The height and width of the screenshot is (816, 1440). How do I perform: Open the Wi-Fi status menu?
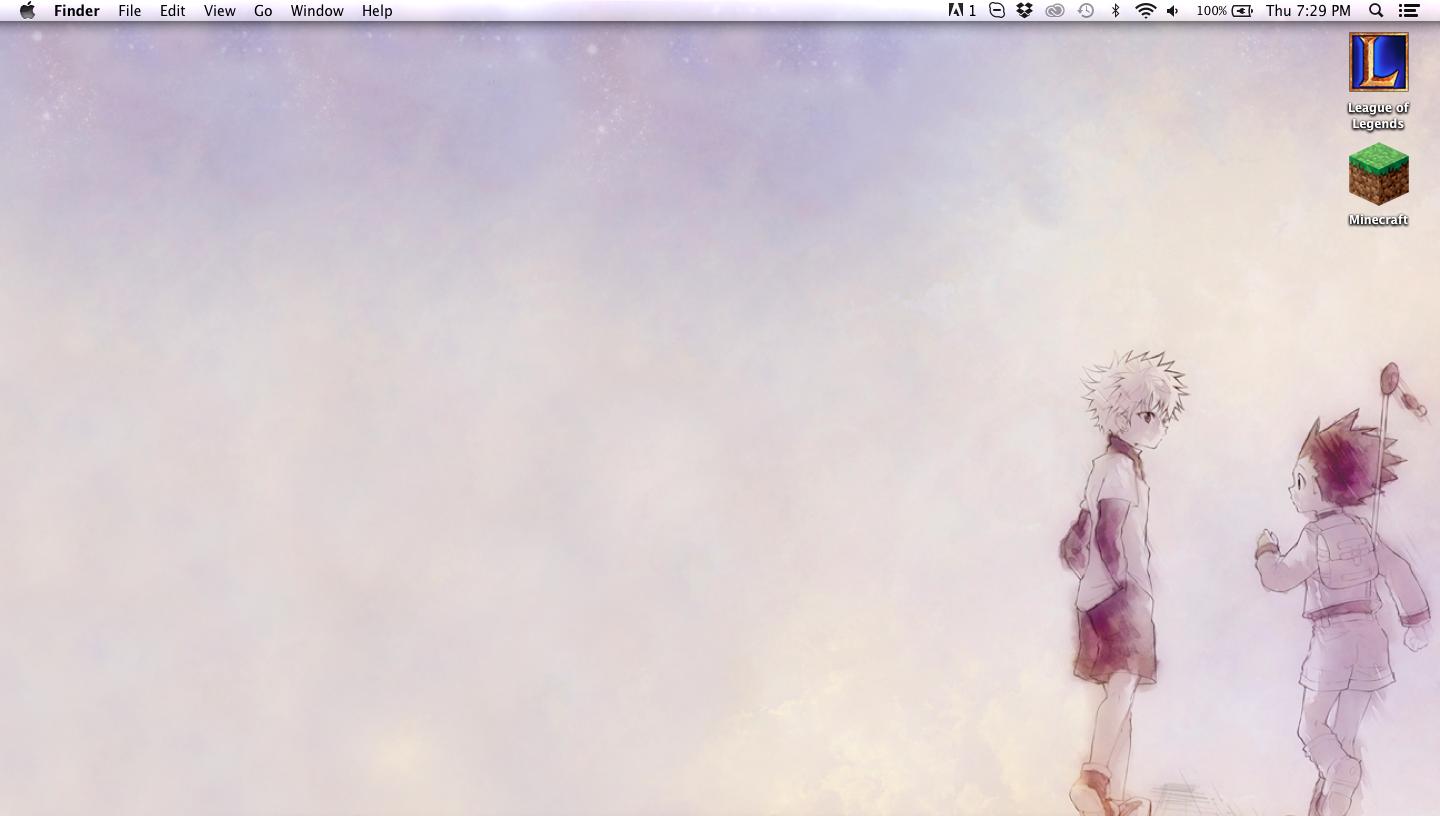pos(1146,11)
